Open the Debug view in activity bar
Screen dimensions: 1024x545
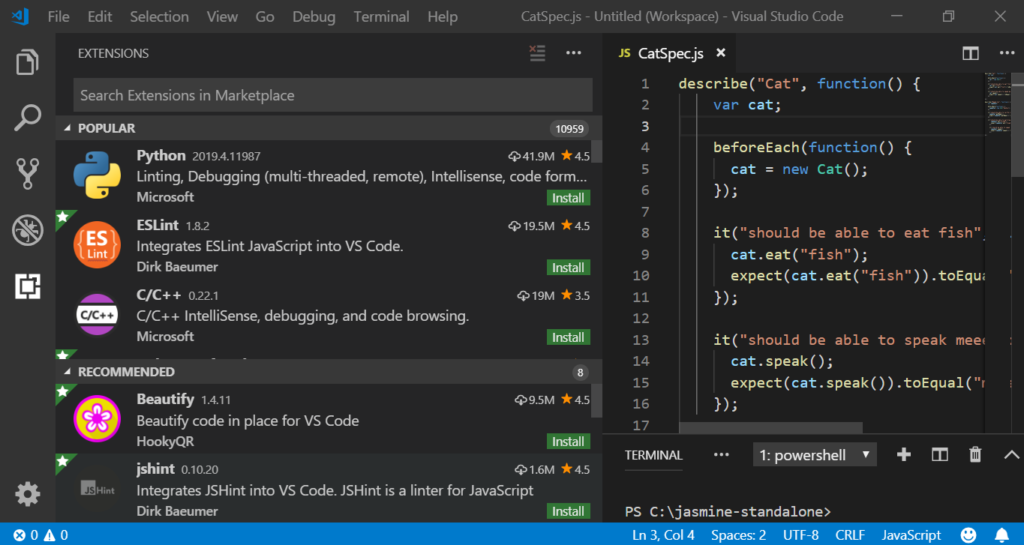(28, 230)
